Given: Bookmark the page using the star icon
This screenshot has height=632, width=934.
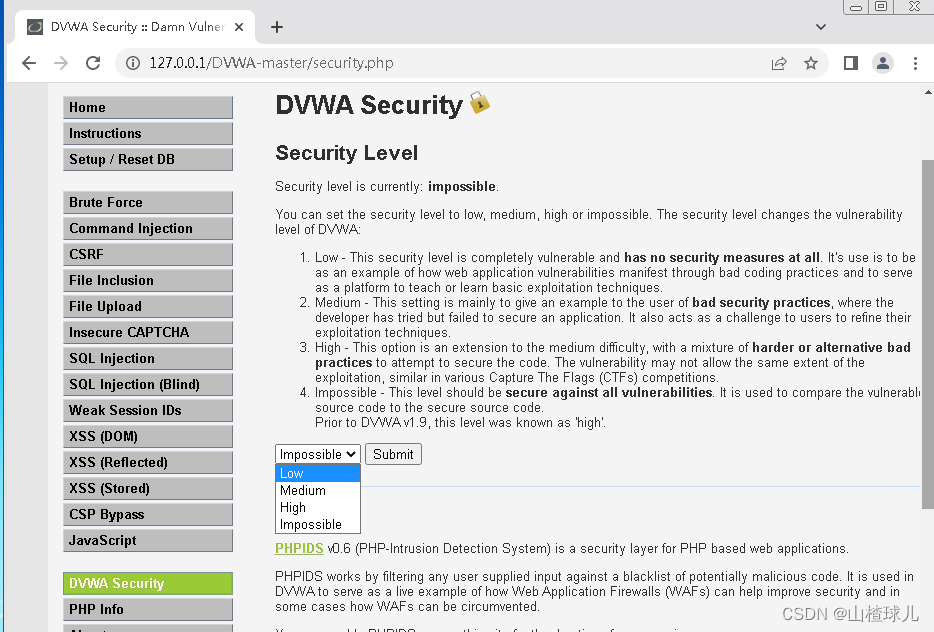Looking at the screenshot, I should click(x=811, y=62).
